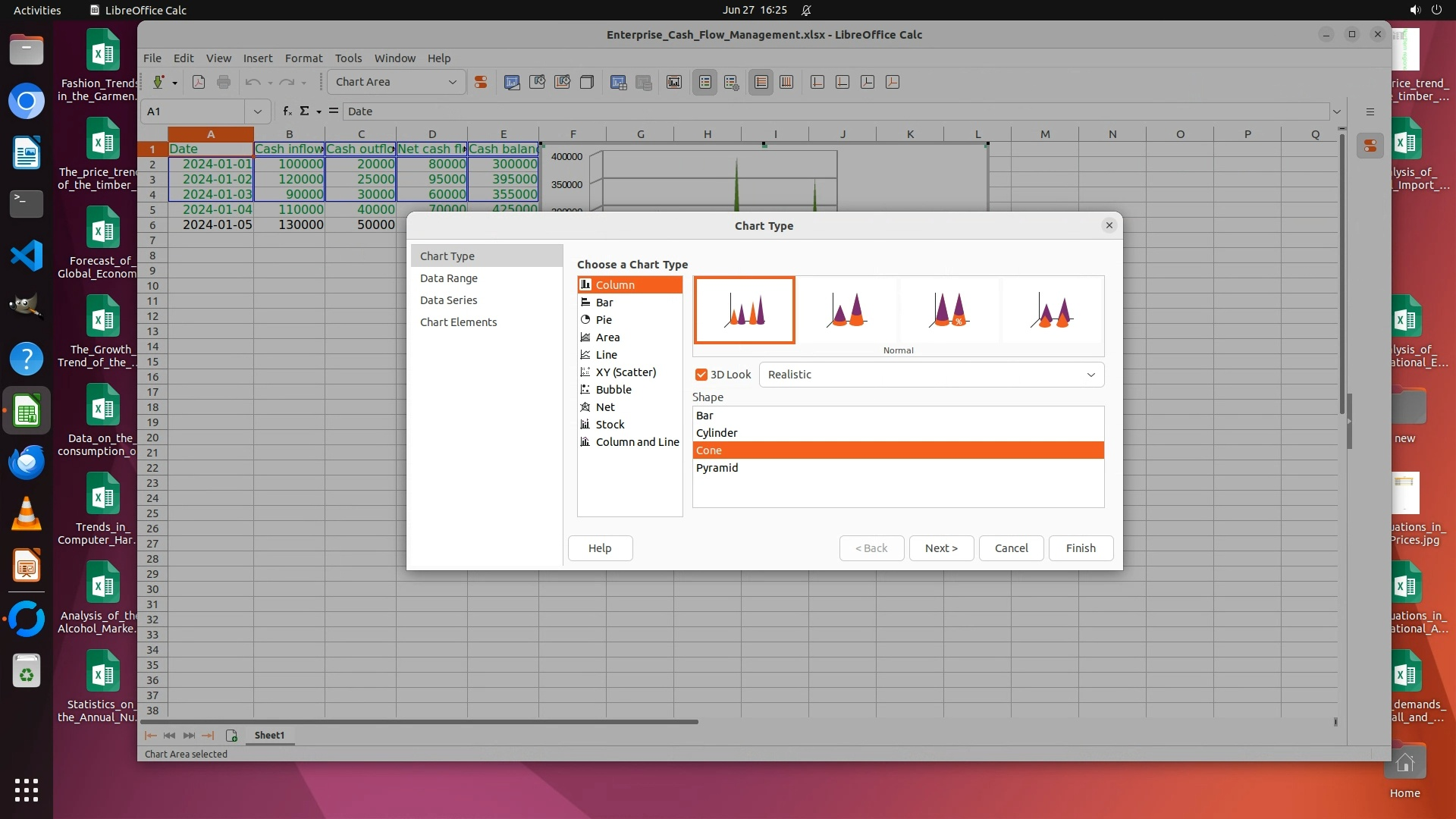
Task: Select the Line chart type
Action: (606, 355)
